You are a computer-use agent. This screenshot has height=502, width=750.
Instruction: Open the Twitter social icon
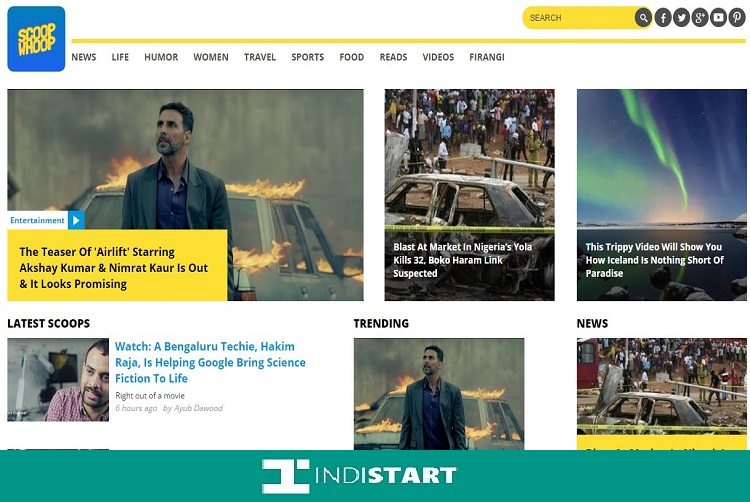681,18
